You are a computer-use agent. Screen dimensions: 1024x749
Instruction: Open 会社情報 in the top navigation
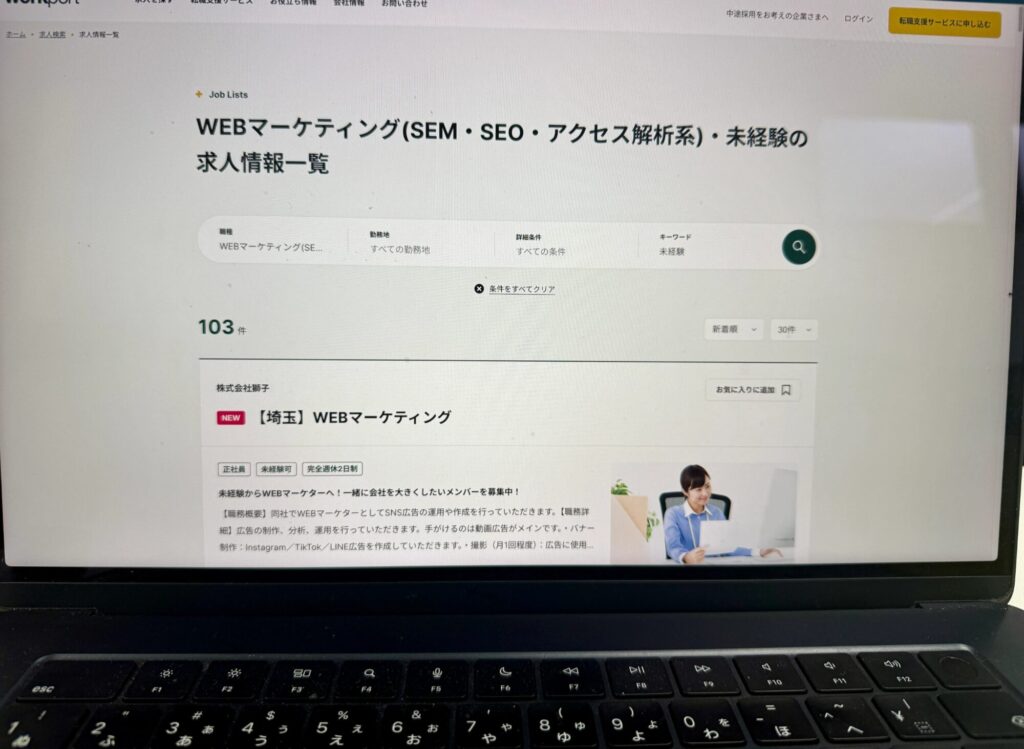click(x=349, y=3)
